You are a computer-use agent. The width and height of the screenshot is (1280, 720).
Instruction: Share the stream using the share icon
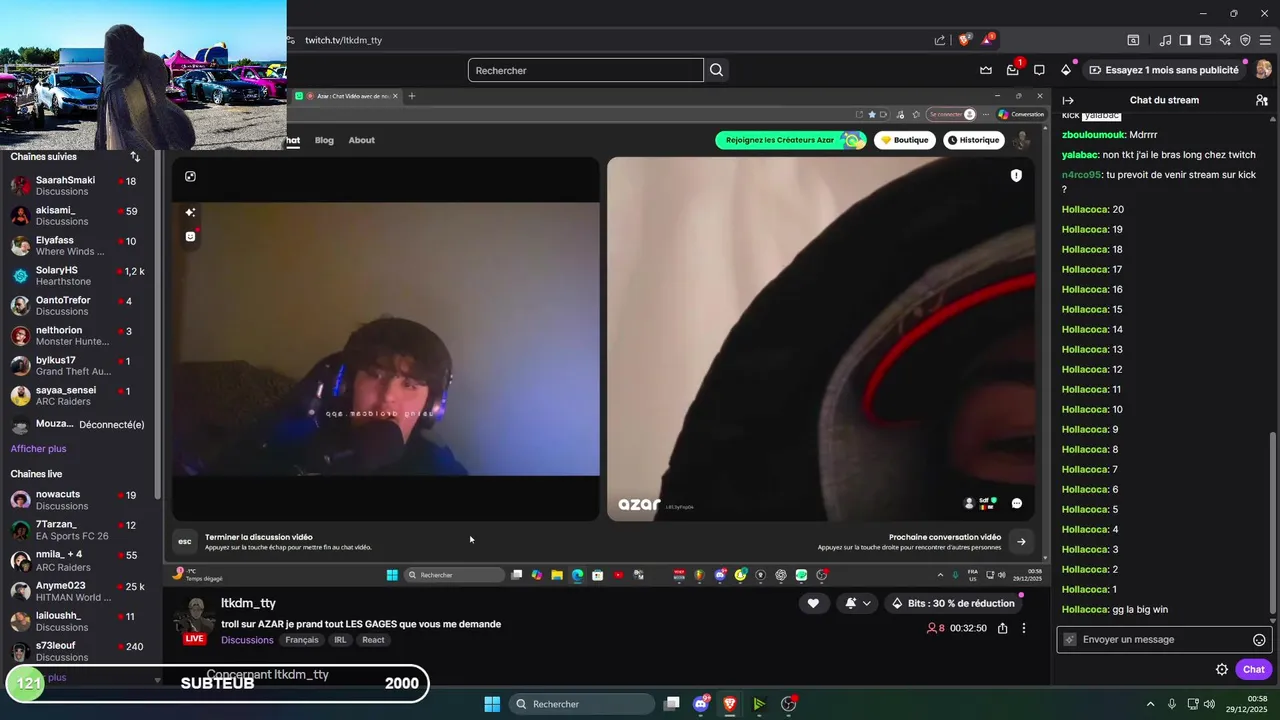click(1002, 628)
